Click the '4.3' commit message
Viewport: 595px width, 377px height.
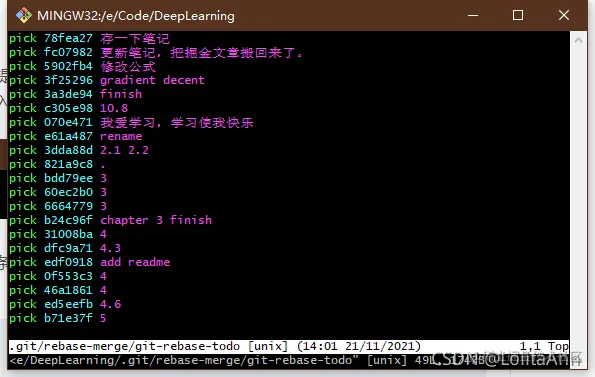[110, 248]
